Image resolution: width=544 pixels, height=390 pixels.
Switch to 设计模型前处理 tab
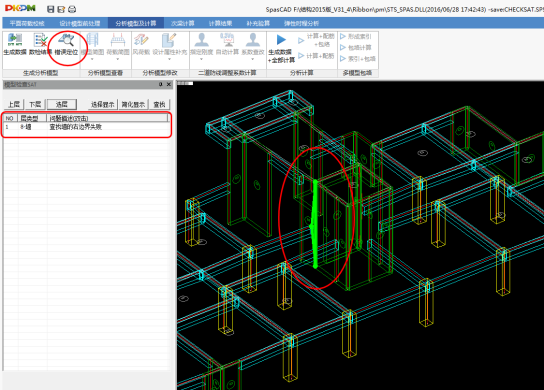[80, 23]
